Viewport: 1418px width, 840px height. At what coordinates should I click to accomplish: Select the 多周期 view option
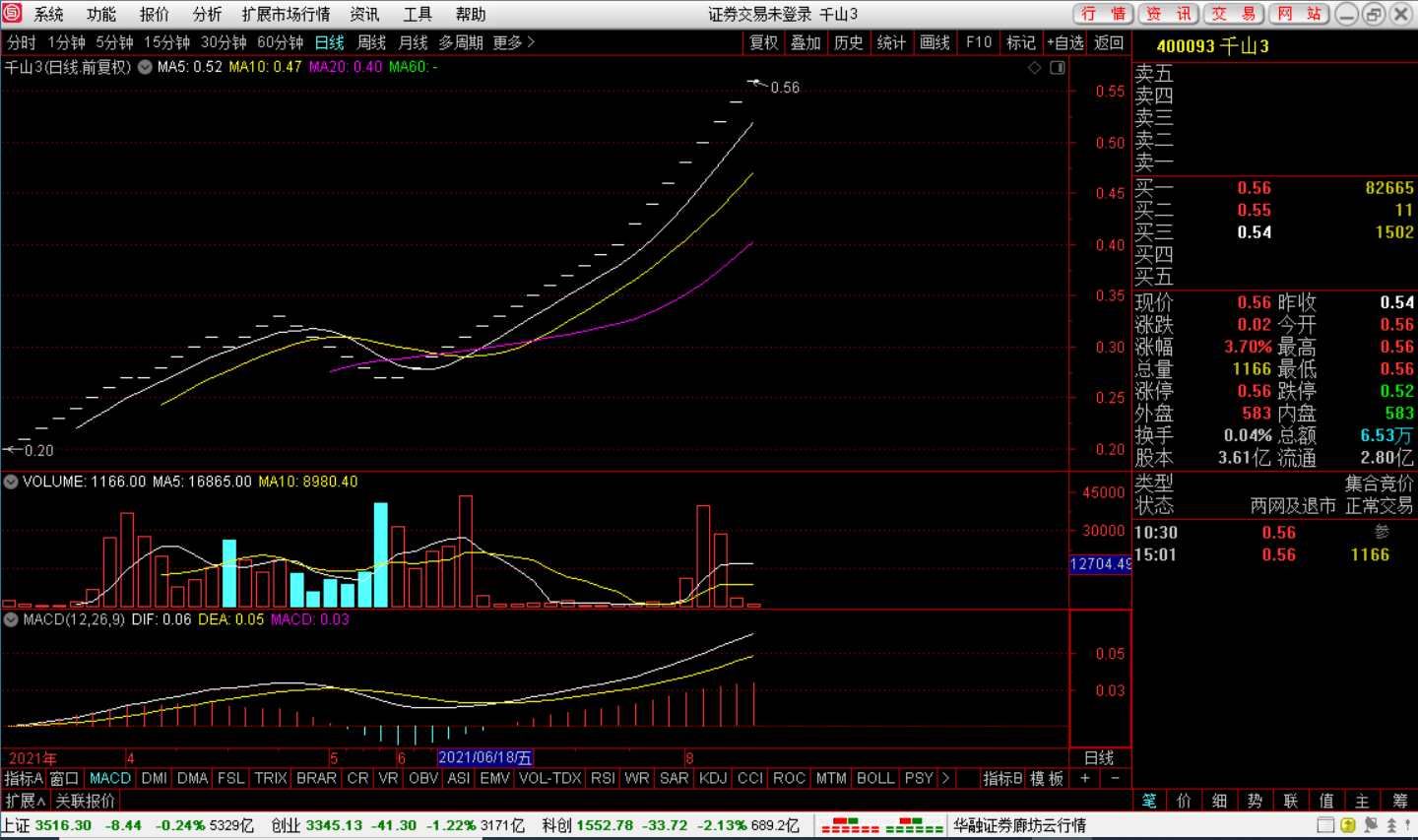click(x=461, y=42)
